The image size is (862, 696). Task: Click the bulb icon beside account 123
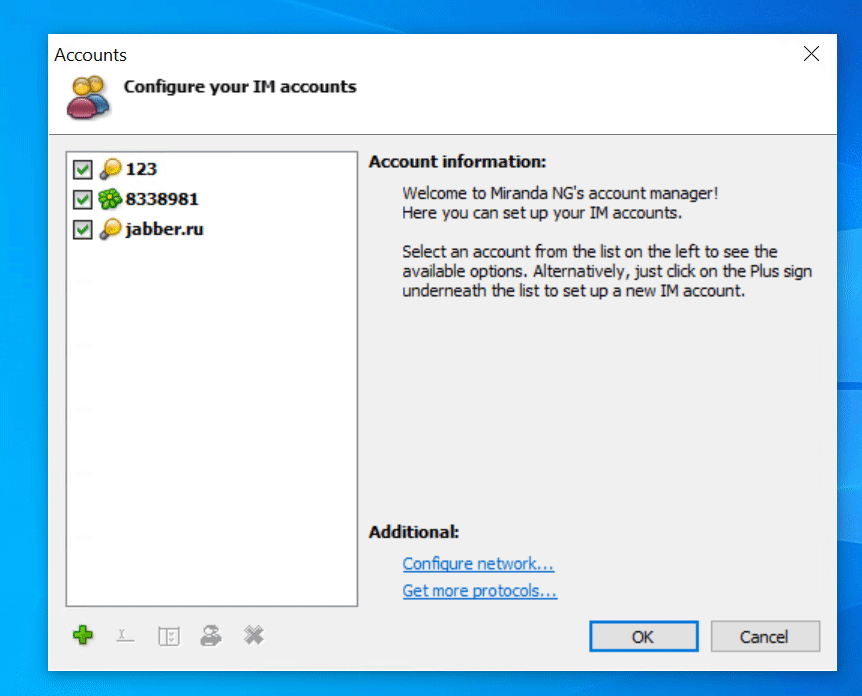pyautogui.click(x=110, y=169)
